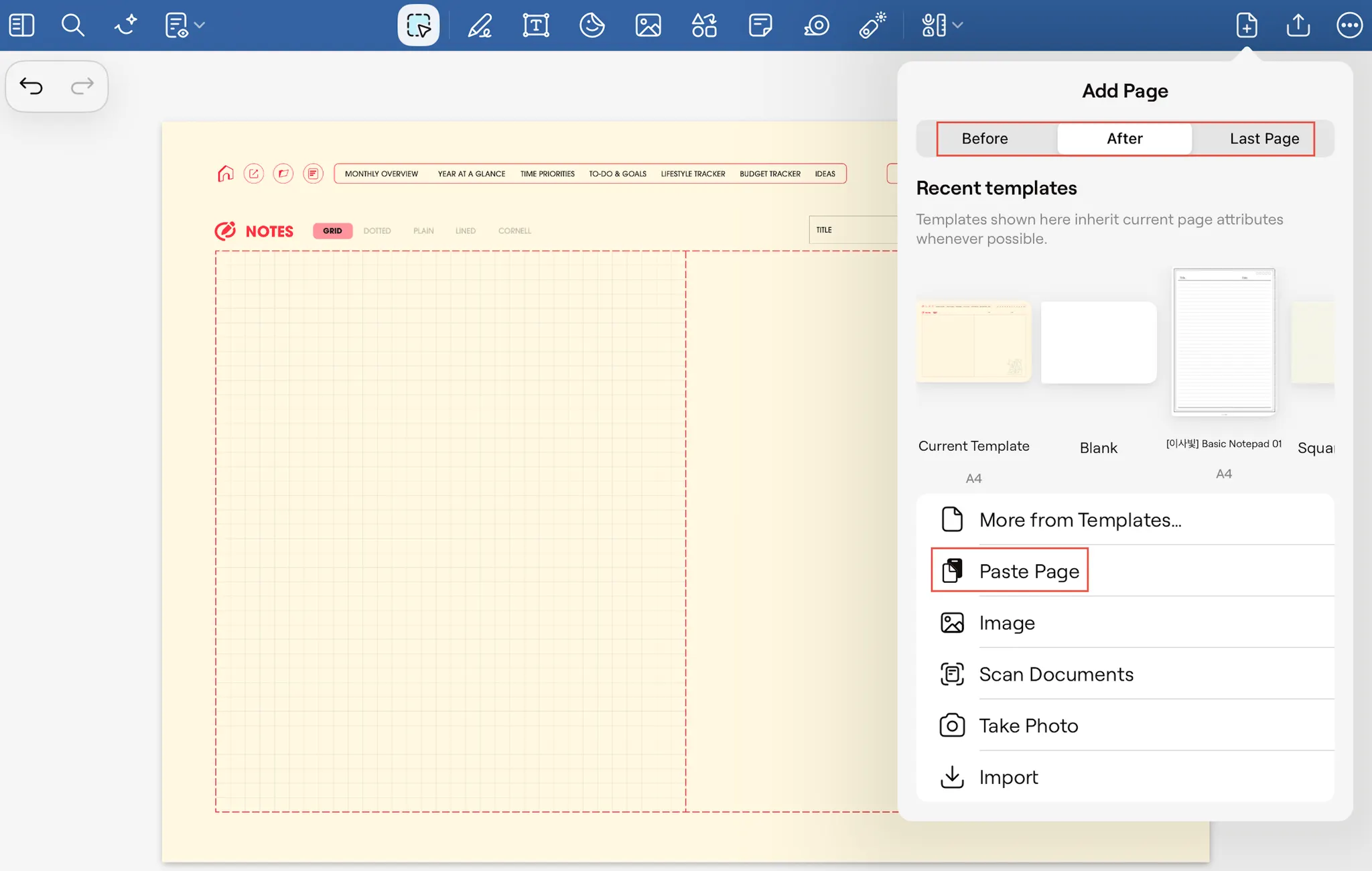Select Scan Documents option
This screenshot has height=871, width=1372.
click(1056, 674)
